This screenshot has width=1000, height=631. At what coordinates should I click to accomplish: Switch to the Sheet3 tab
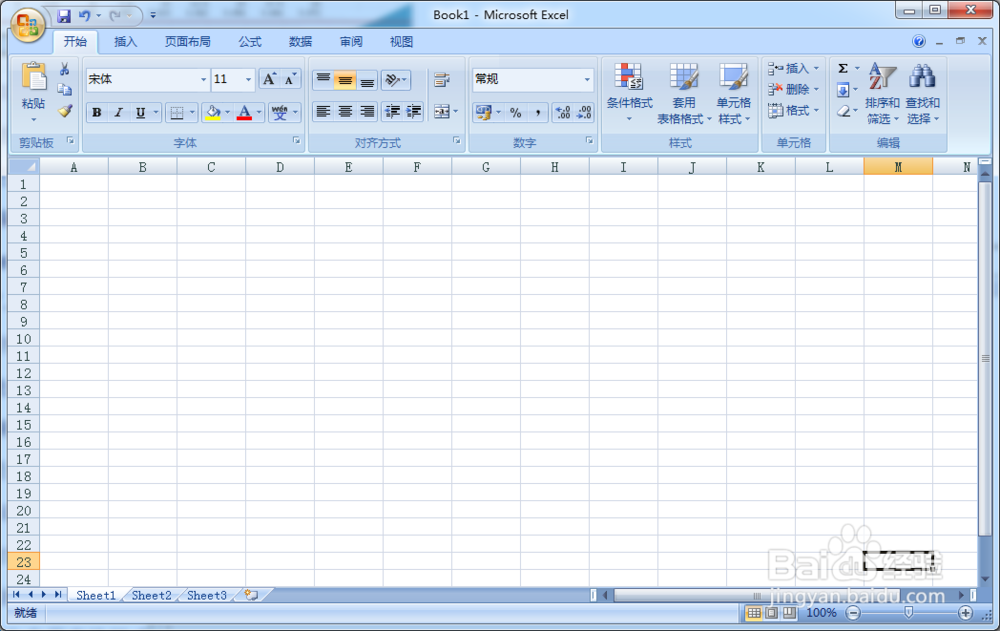tap(207, 595)
